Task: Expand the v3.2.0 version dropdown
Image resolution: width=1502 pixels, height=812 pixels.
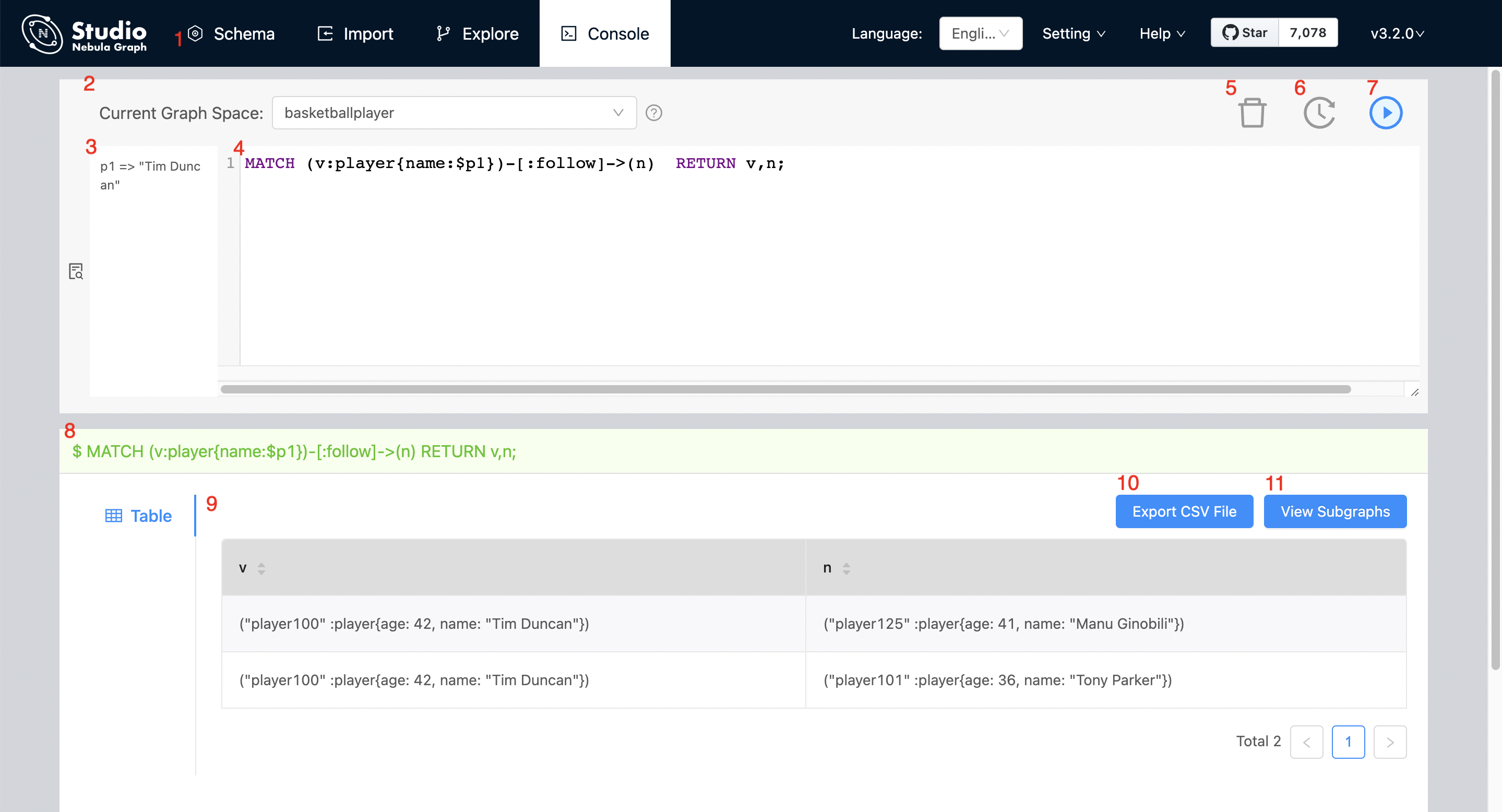Action: [x=1397, y=34]
